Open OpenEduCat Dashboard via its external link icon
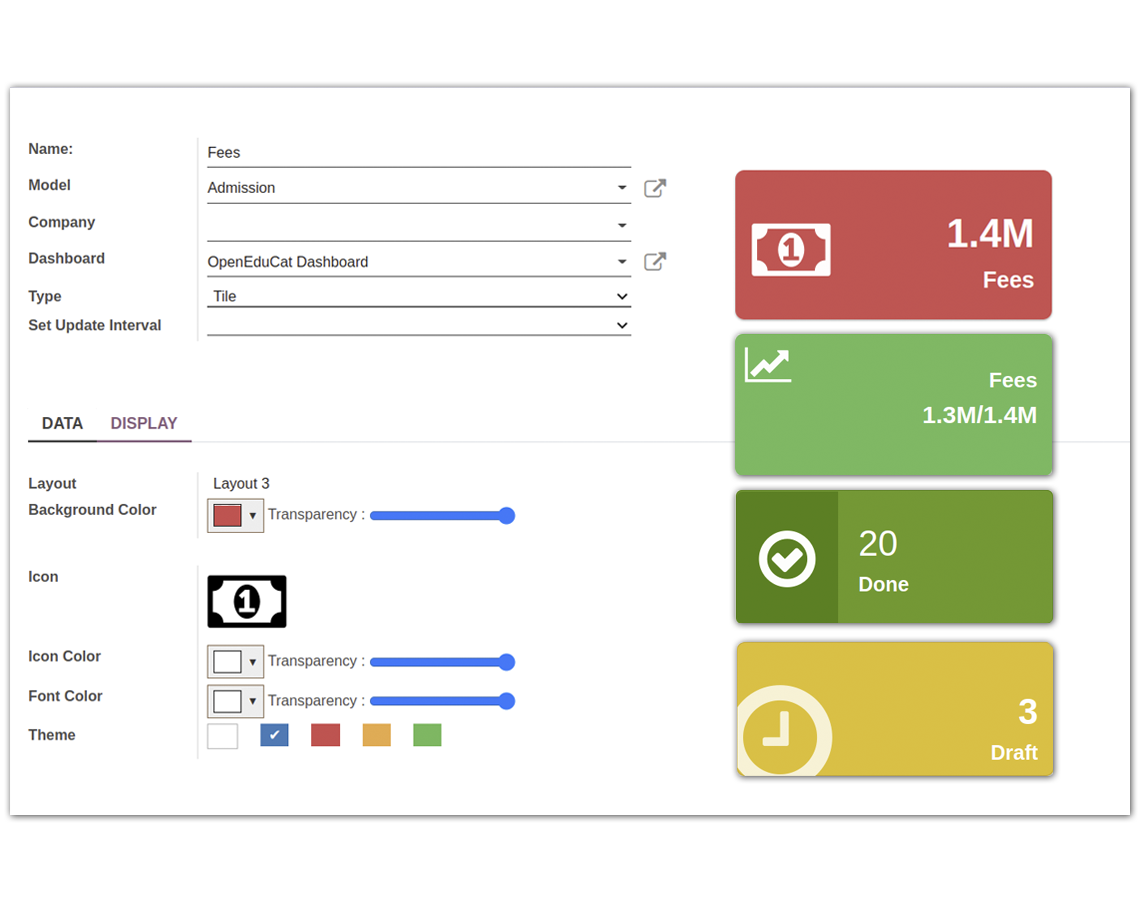This screenshot has width=1140, height=900. point(655,262)
